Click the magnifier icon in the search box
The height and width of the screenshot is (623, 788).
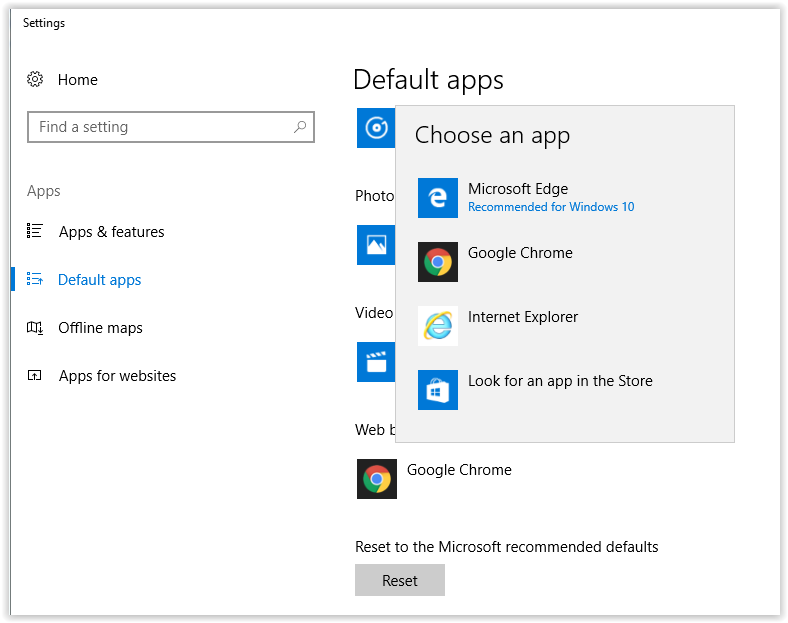tap(299, 127)
